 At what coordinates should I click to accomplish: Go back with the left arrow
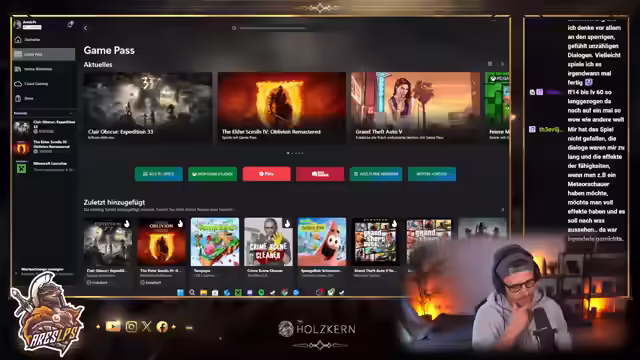pyautogui.click(x=85, y=28)
